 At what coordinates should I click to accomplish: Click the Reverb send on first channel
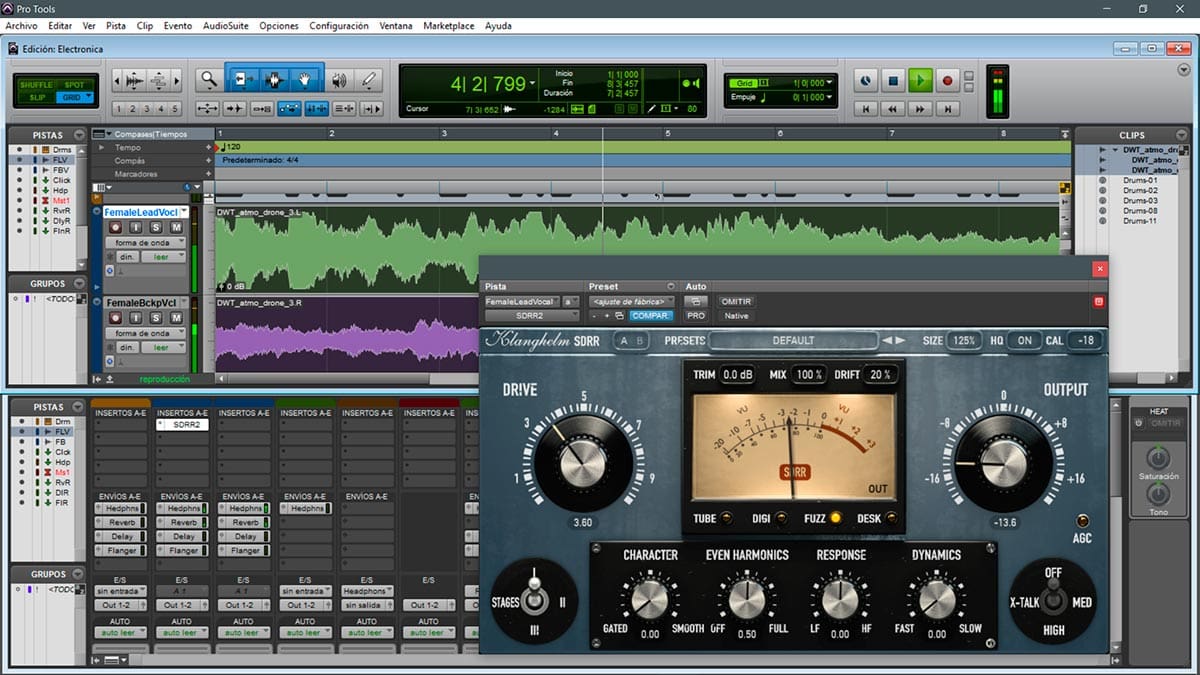121,522
